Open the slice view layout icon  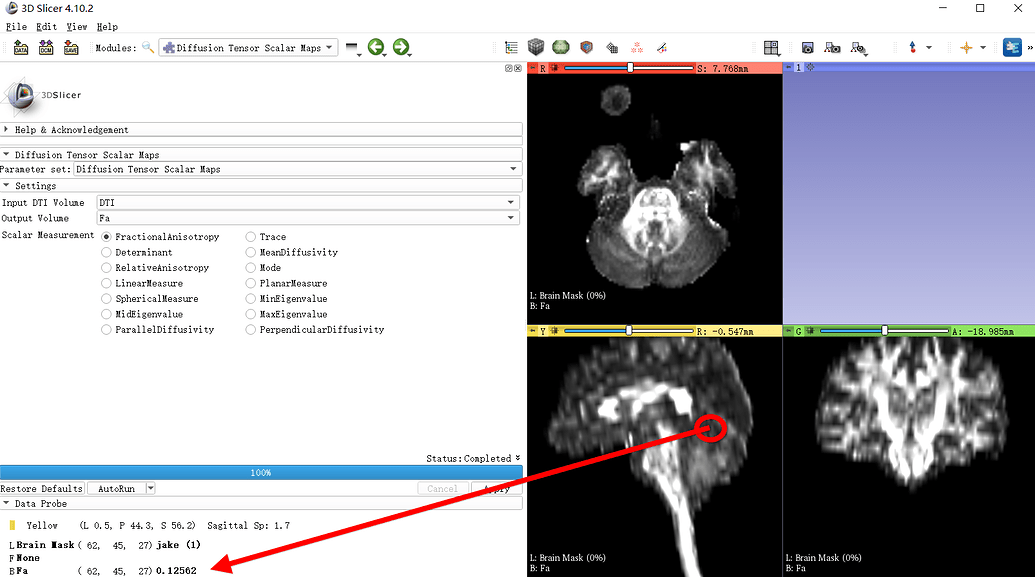(771, 47)
